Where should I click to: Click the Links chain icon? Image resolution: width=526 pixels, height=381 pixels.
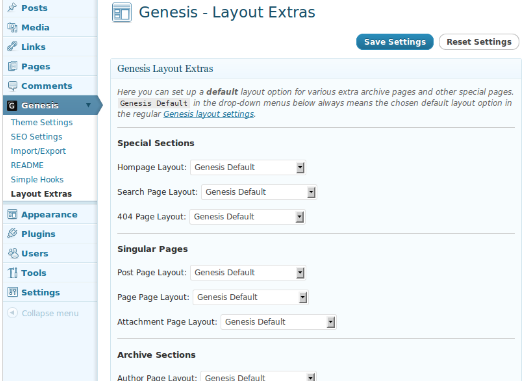12,46
